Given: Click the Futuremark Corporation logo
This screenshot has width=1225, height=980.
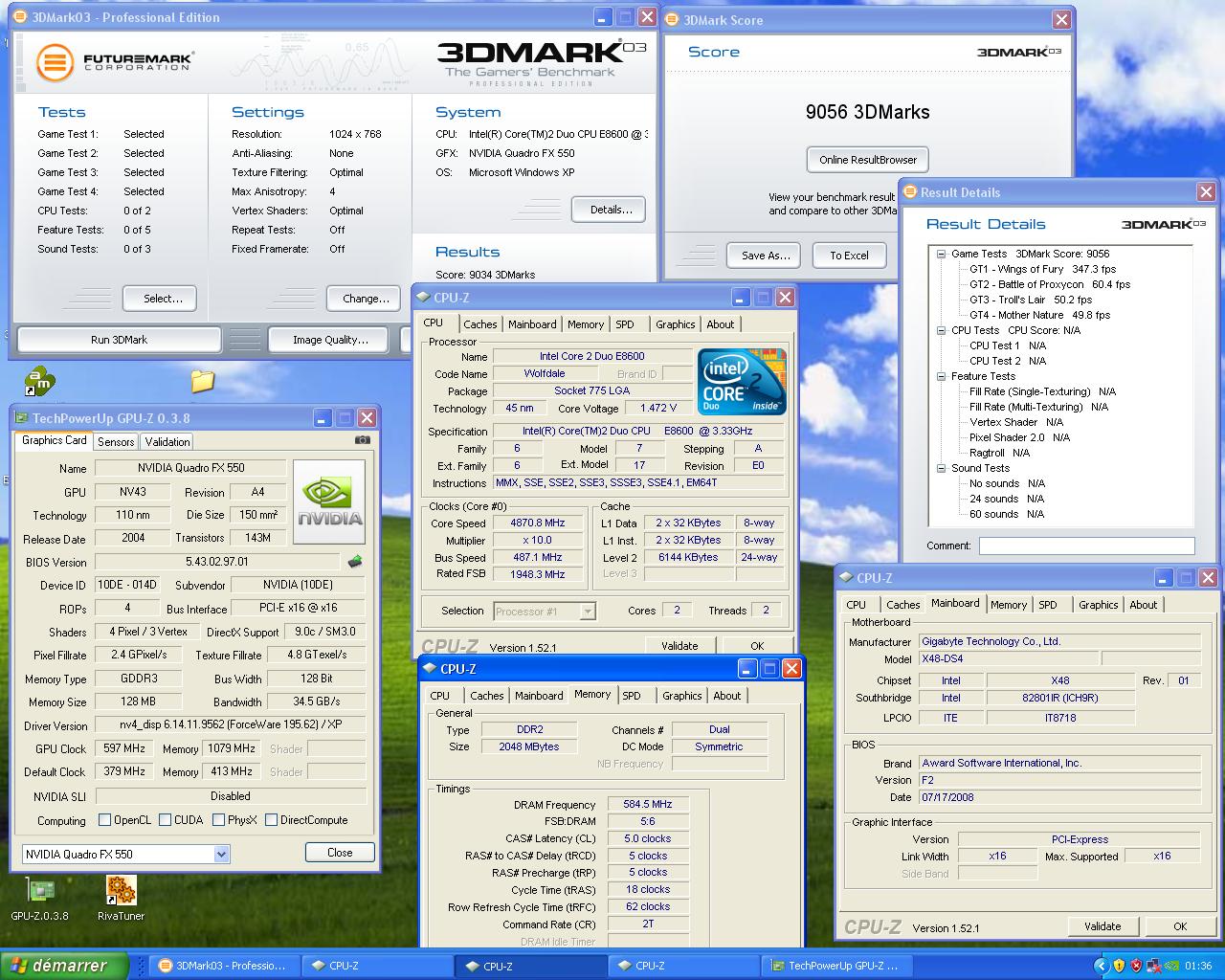Looking at the screenshot, I should pyautogui.click(x=115, y=62).
